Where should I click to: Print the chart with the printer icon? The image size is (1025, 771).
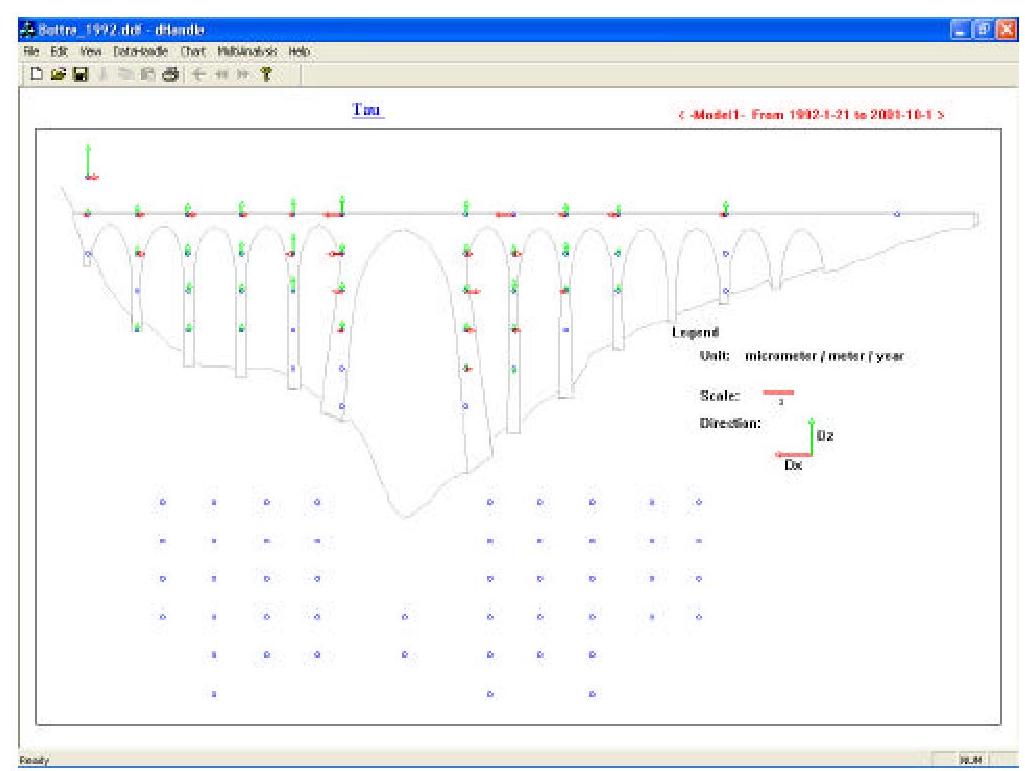(171, 74)
